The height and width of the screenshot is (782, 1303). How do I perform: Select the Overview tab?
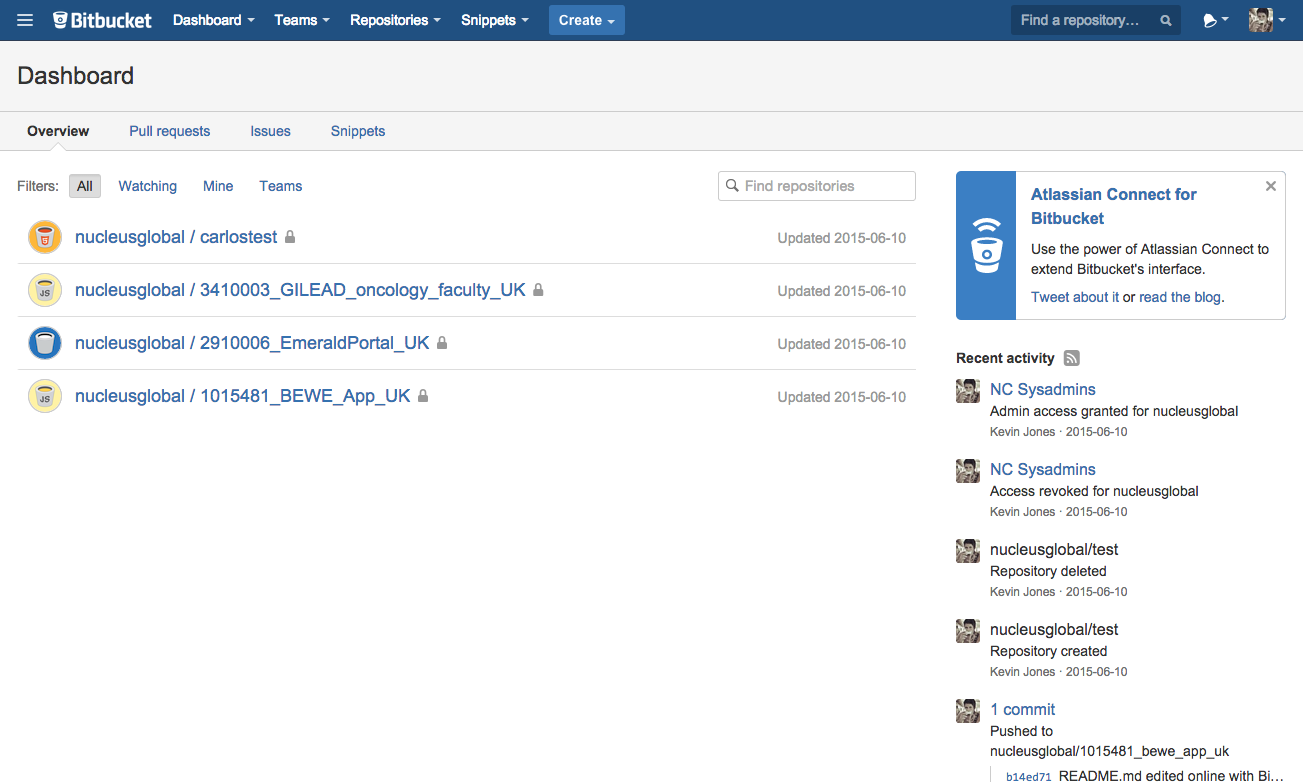tap(58, 131)
